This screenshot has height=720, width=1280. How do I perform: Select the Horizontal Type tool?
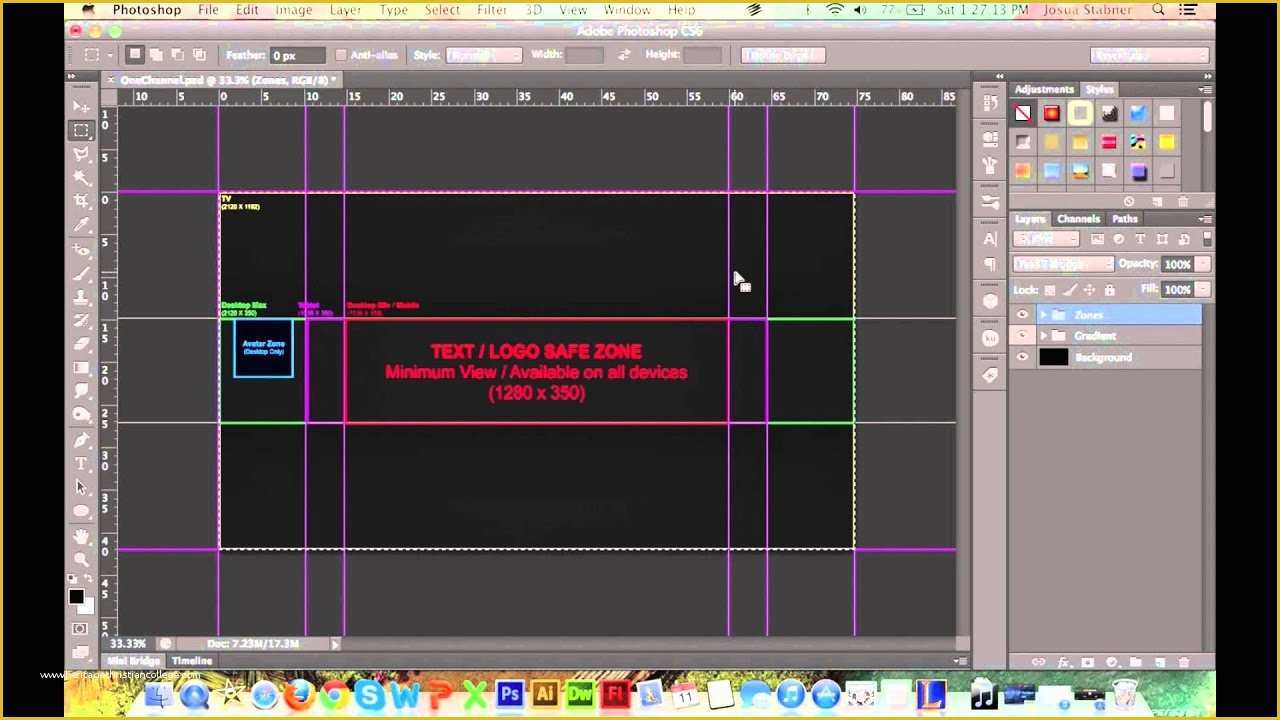(81, 464)
